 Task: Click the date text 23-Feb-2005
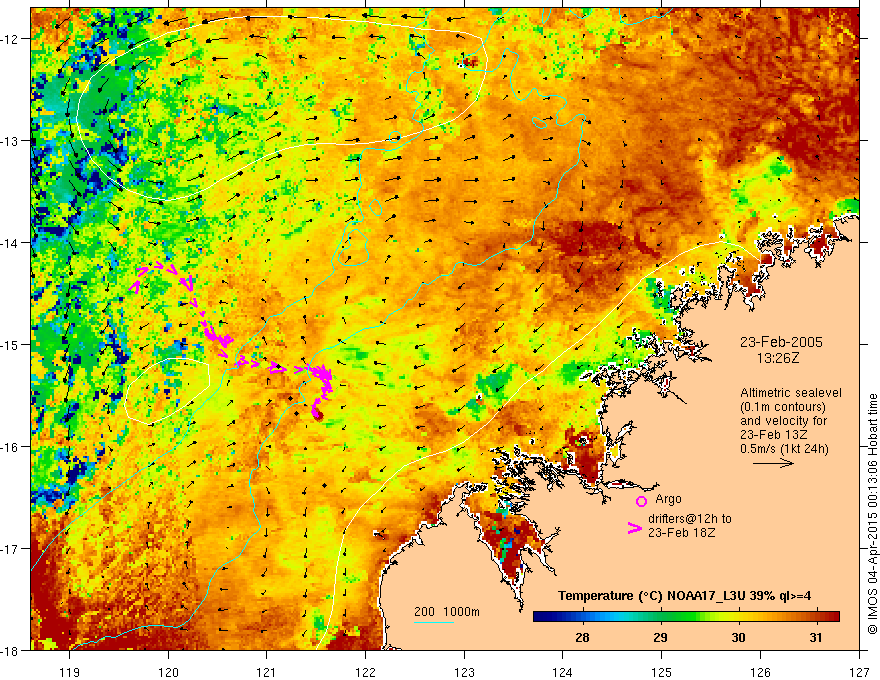click(781, 342)
